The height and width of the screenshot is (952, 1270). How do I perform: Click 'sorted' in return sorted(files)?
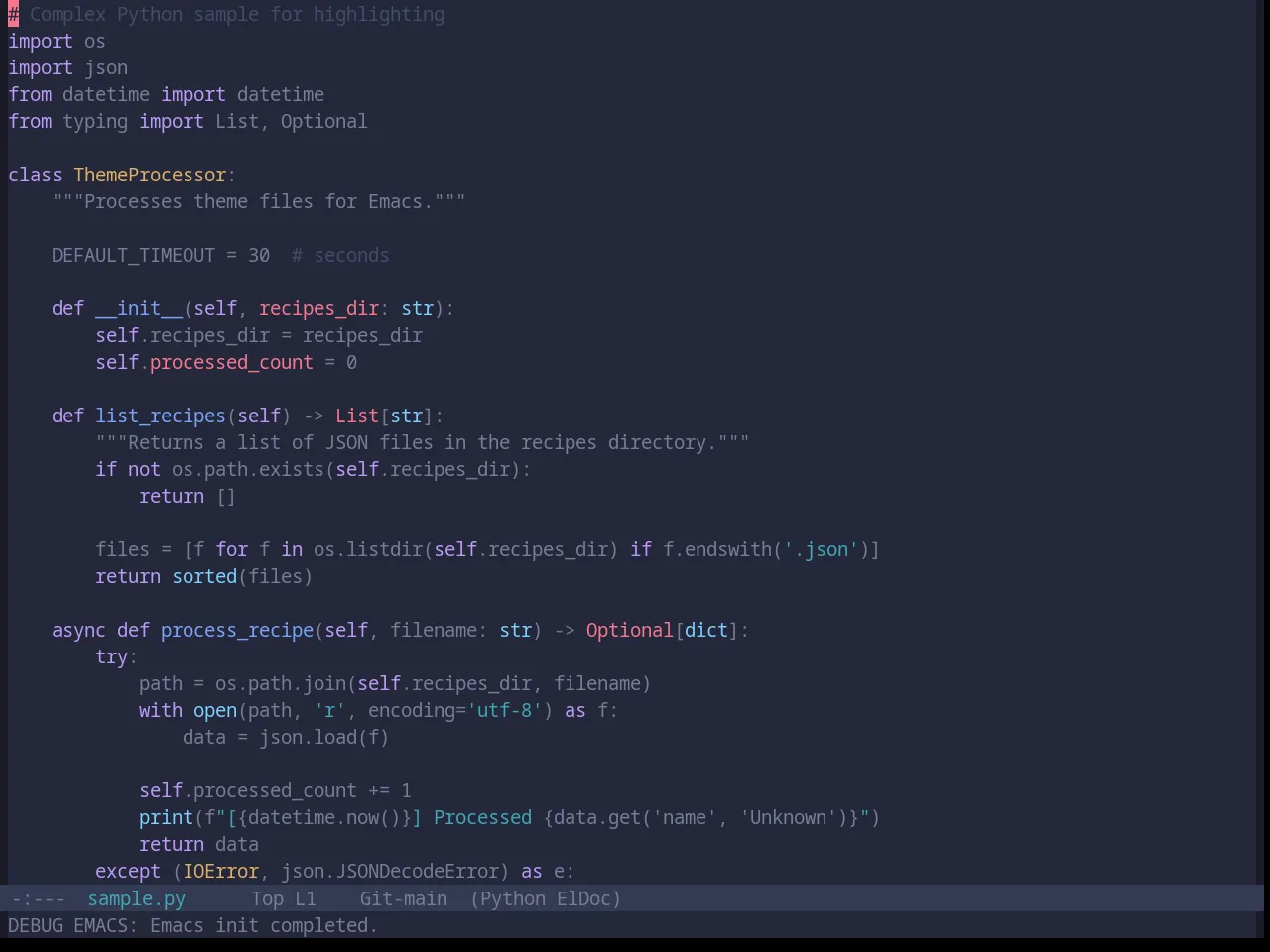[204, 576]
